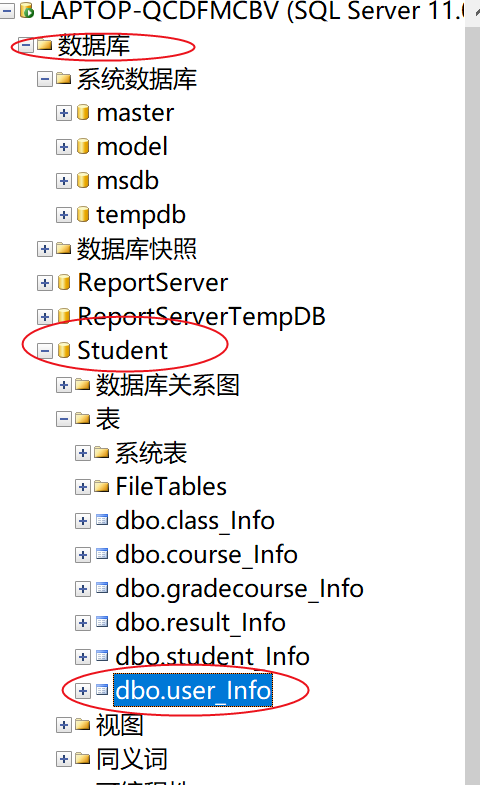Click the dbo.result_Info table icon
This screenshot has width=480, height=785.
click(x=102, y=622)
